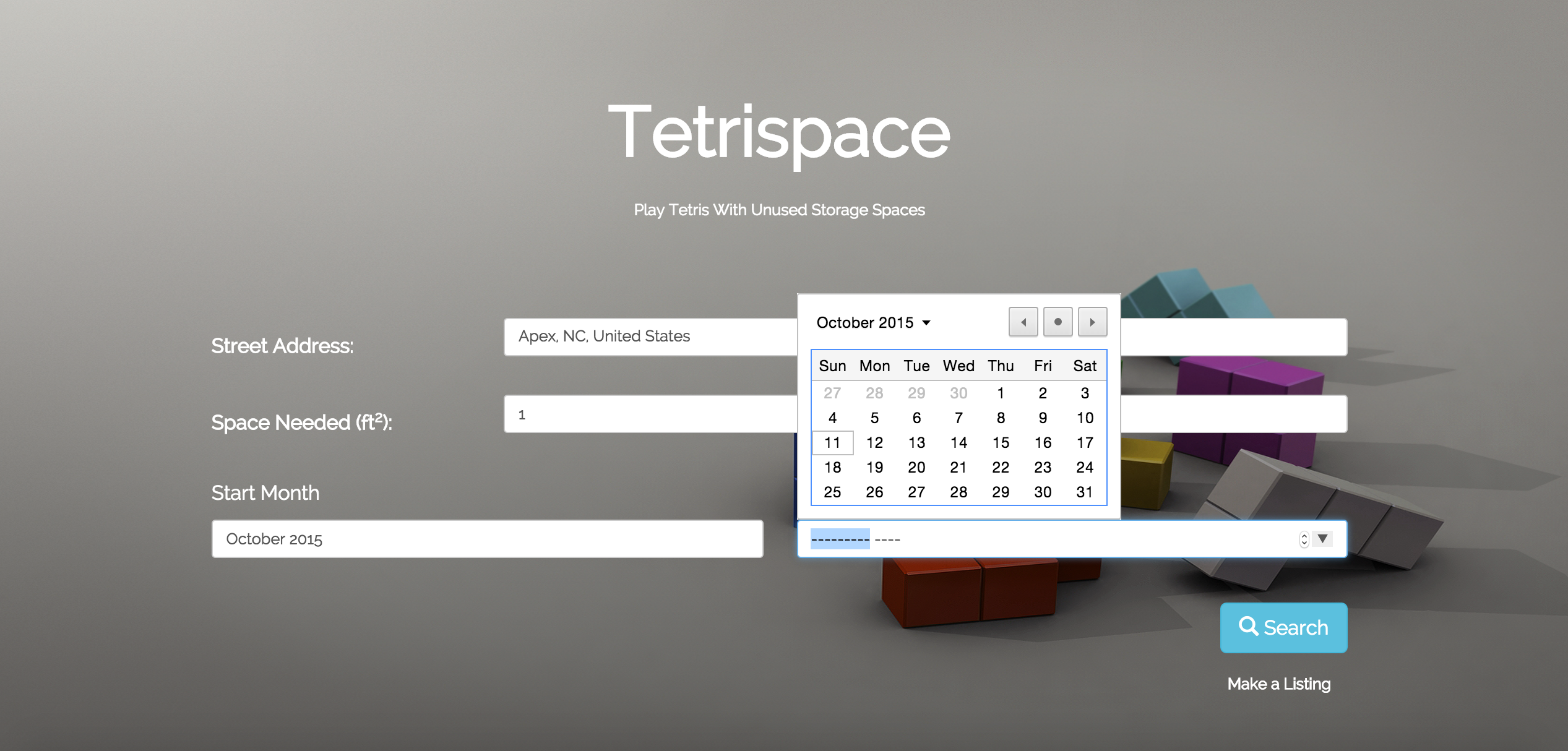The height and width of the screenshot is (751, 1568).
Task: Click the Search button
Action: (x=1283, y=627)
